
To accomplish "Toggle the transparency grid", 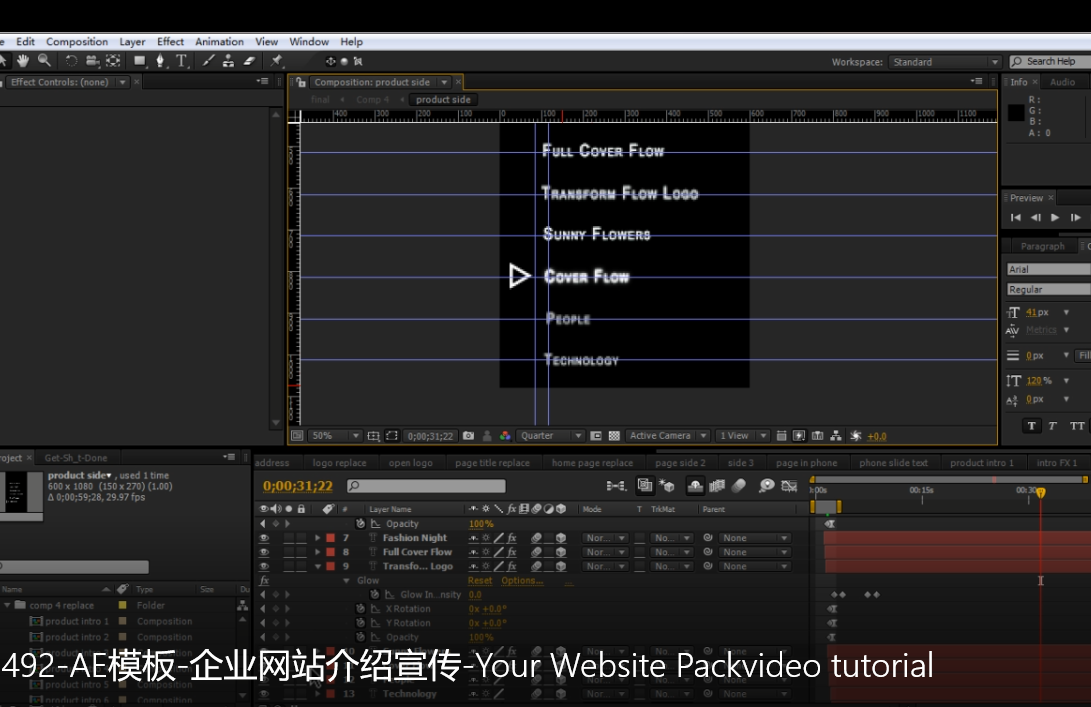I will click(614, 436).
